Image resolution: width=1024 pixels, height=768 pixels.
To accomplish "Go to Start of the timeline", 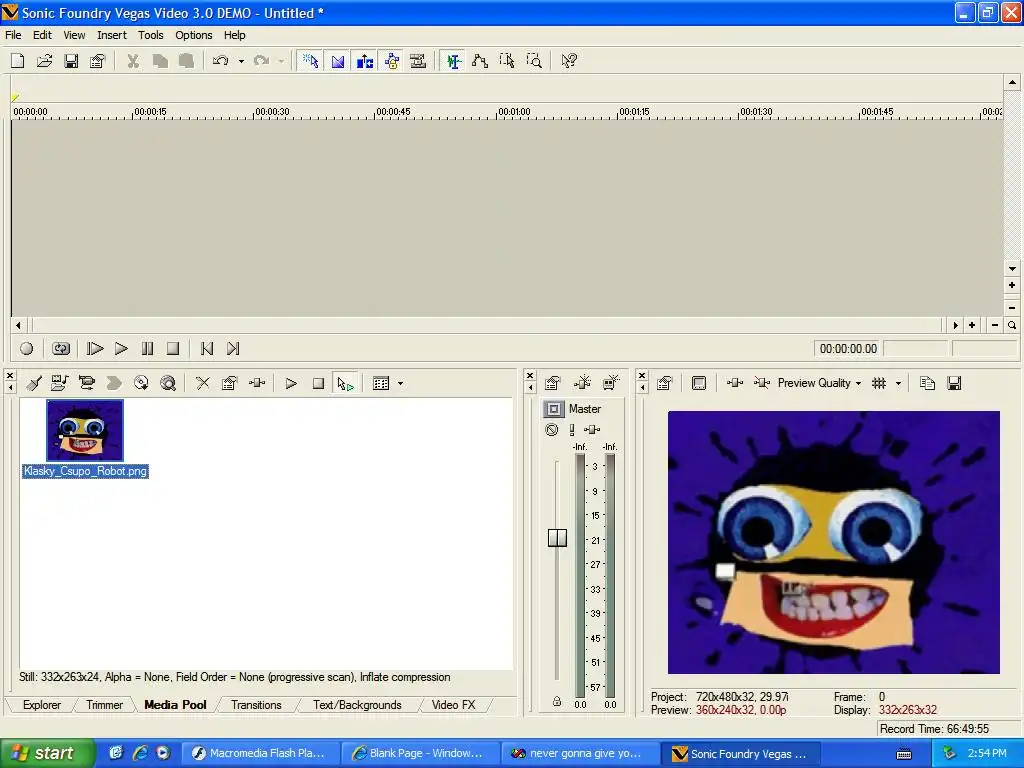I will [207, 349].
